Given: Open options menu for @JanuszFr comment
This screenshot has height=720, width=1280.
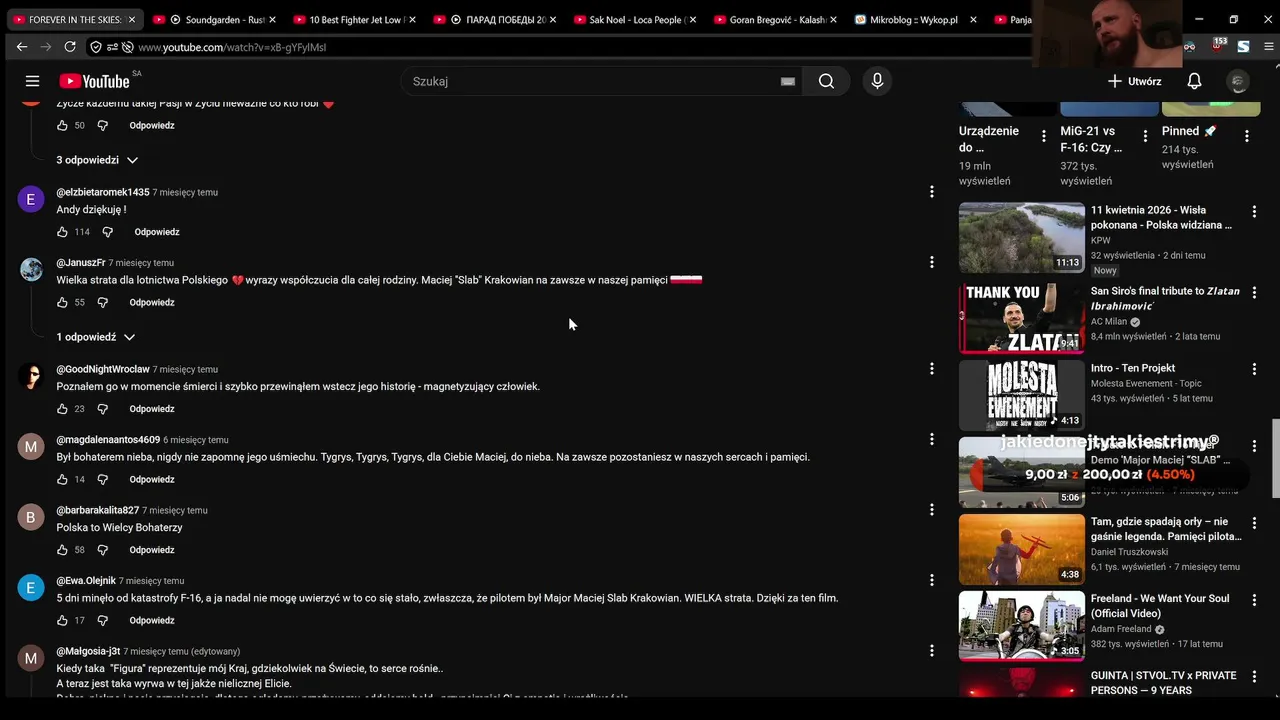Looking at the screenshot, I should coord(931,262).
